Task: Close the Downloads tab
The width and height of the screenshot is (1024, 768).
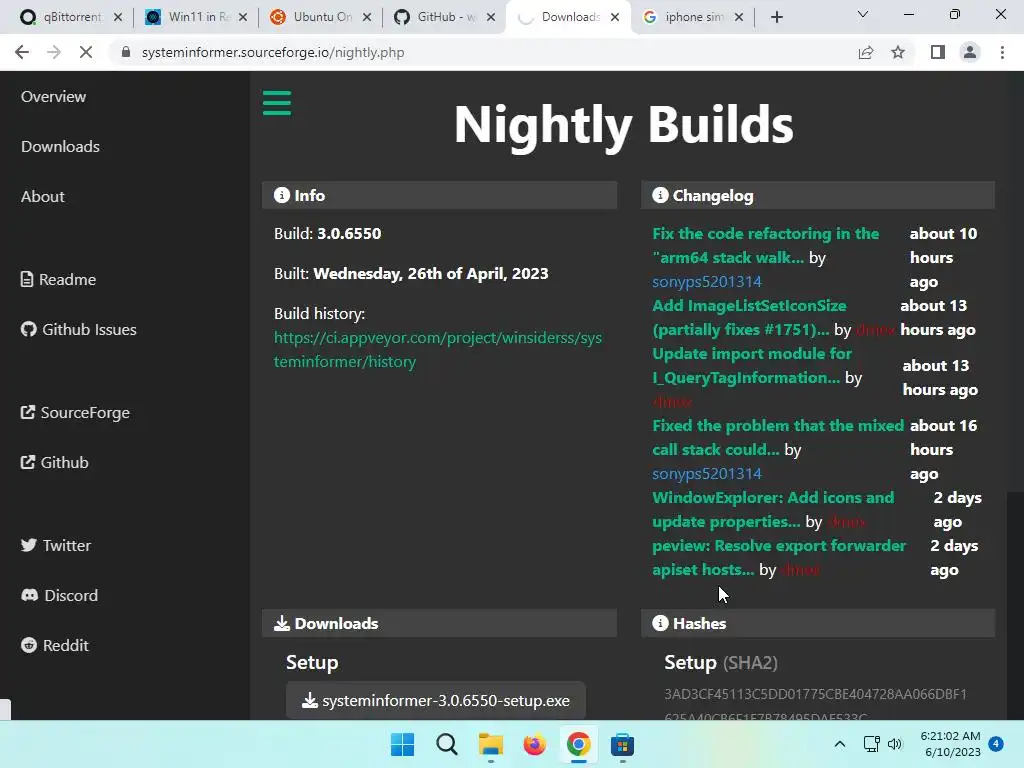Action: click(x=615, y=18)
